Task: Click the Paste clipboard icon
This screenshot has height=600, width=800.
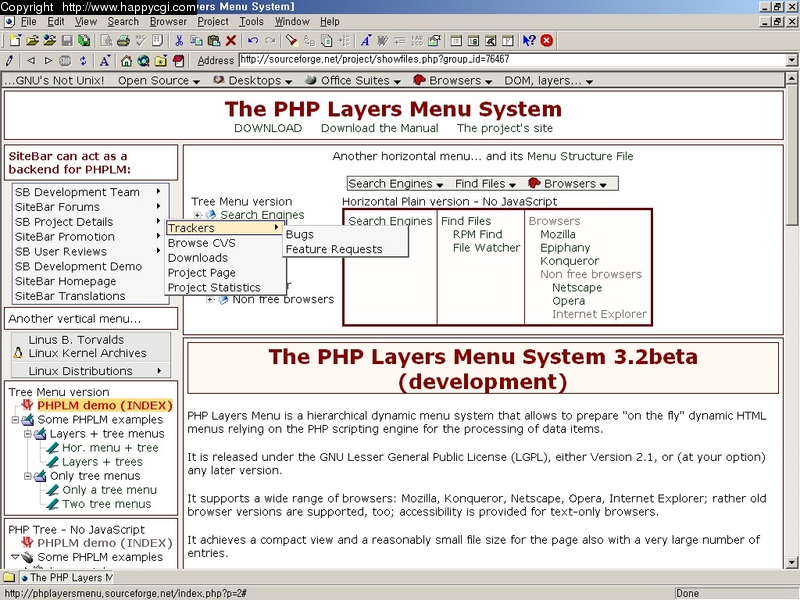Action: [x=214, y=40]
